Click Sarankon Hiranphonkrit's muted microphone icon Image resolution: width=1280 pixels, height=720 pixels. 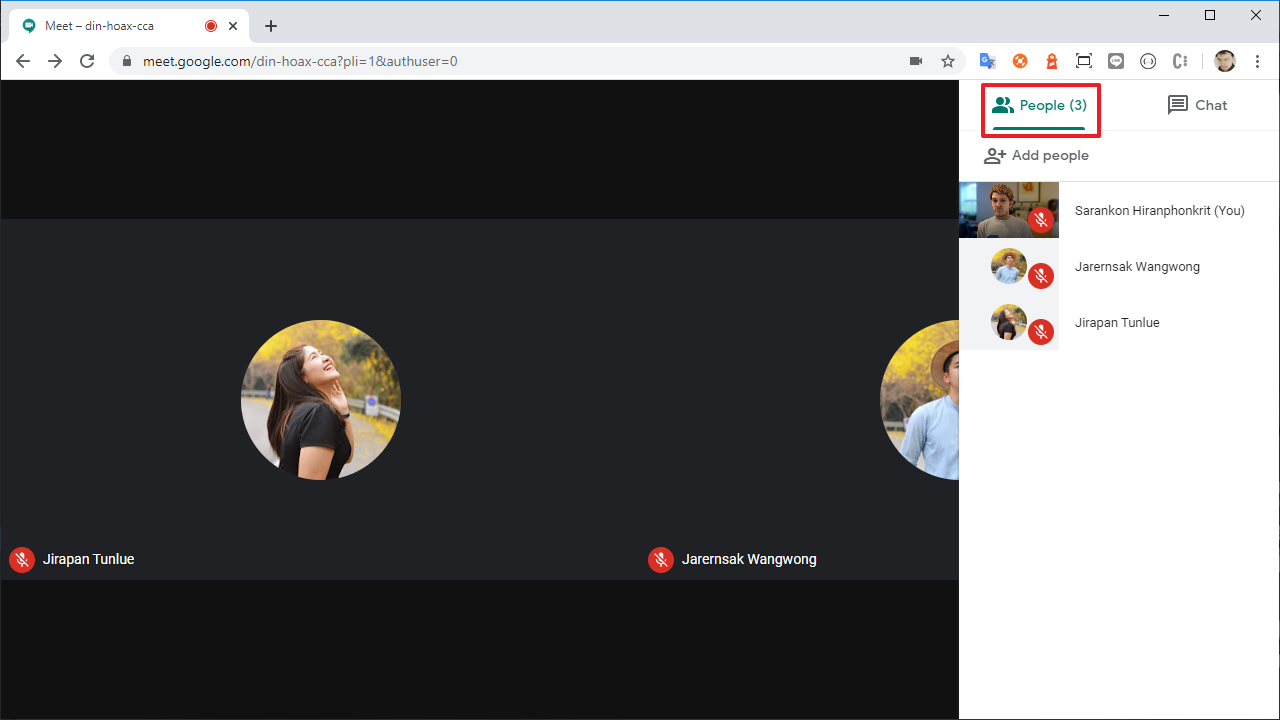(x=1041, y=221)
